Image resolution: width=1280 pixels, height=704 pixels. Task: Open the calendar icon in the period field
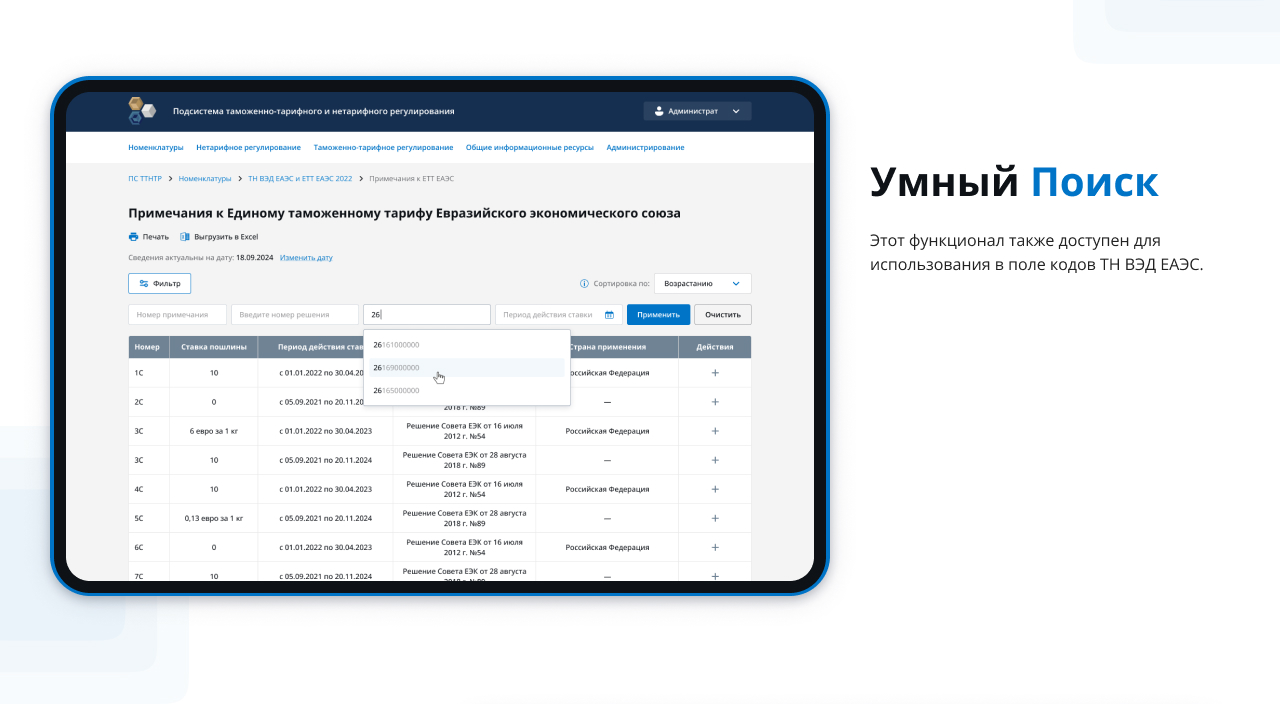[x=609, y=315]
